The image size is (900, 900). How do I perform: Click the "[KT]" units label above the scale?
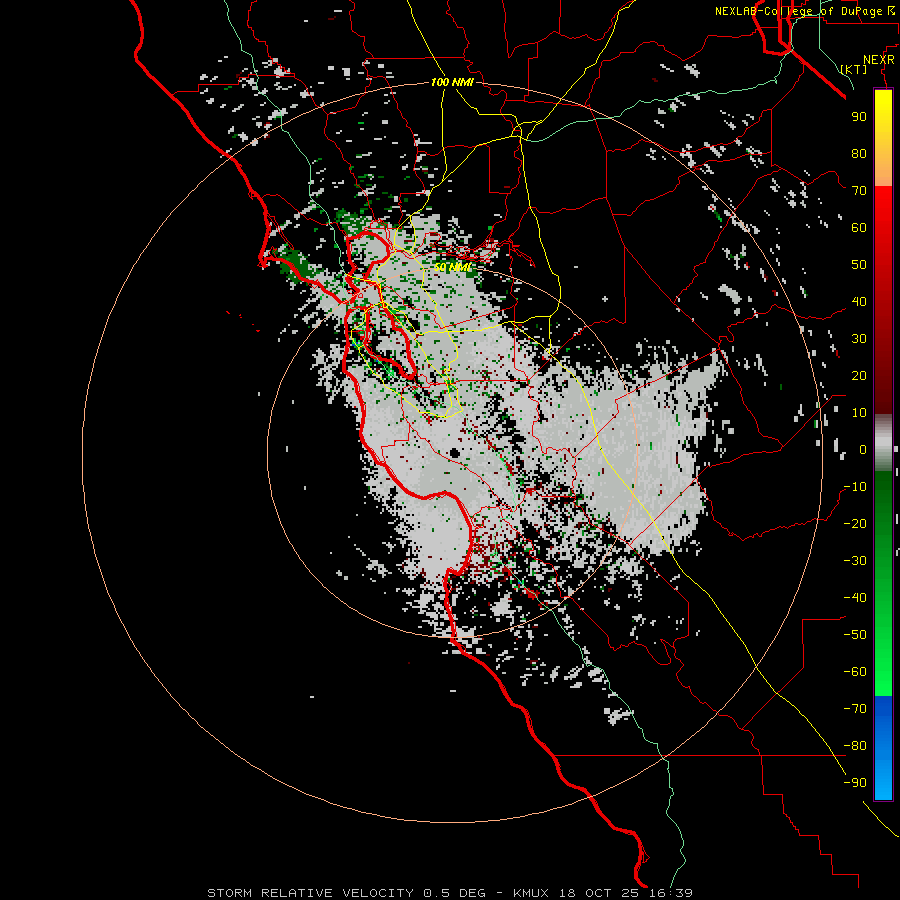pos(854,69)
